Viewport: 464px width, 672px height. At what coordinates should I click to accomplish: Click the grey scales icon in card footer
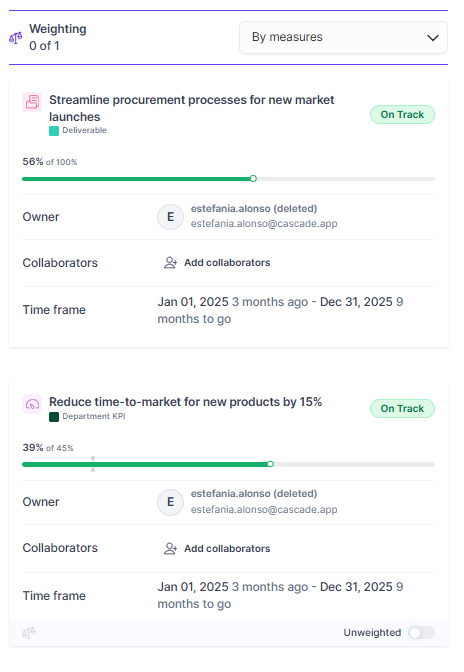coord(29,633)
